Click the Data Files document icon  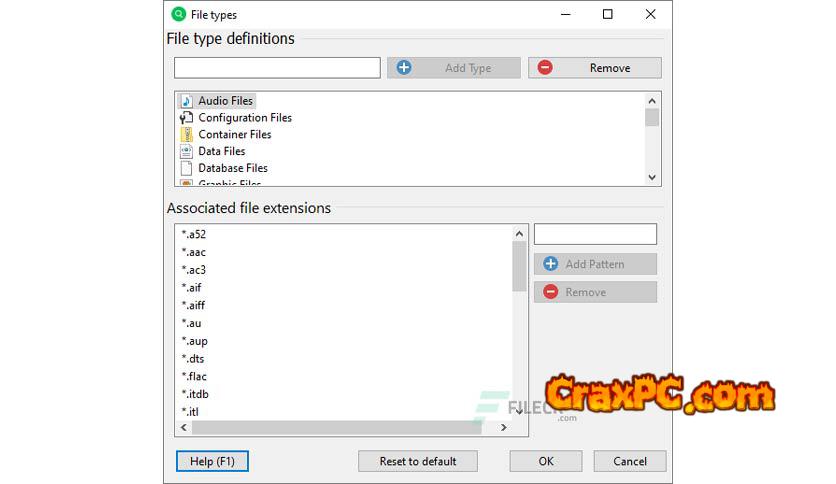click(186, 151)
